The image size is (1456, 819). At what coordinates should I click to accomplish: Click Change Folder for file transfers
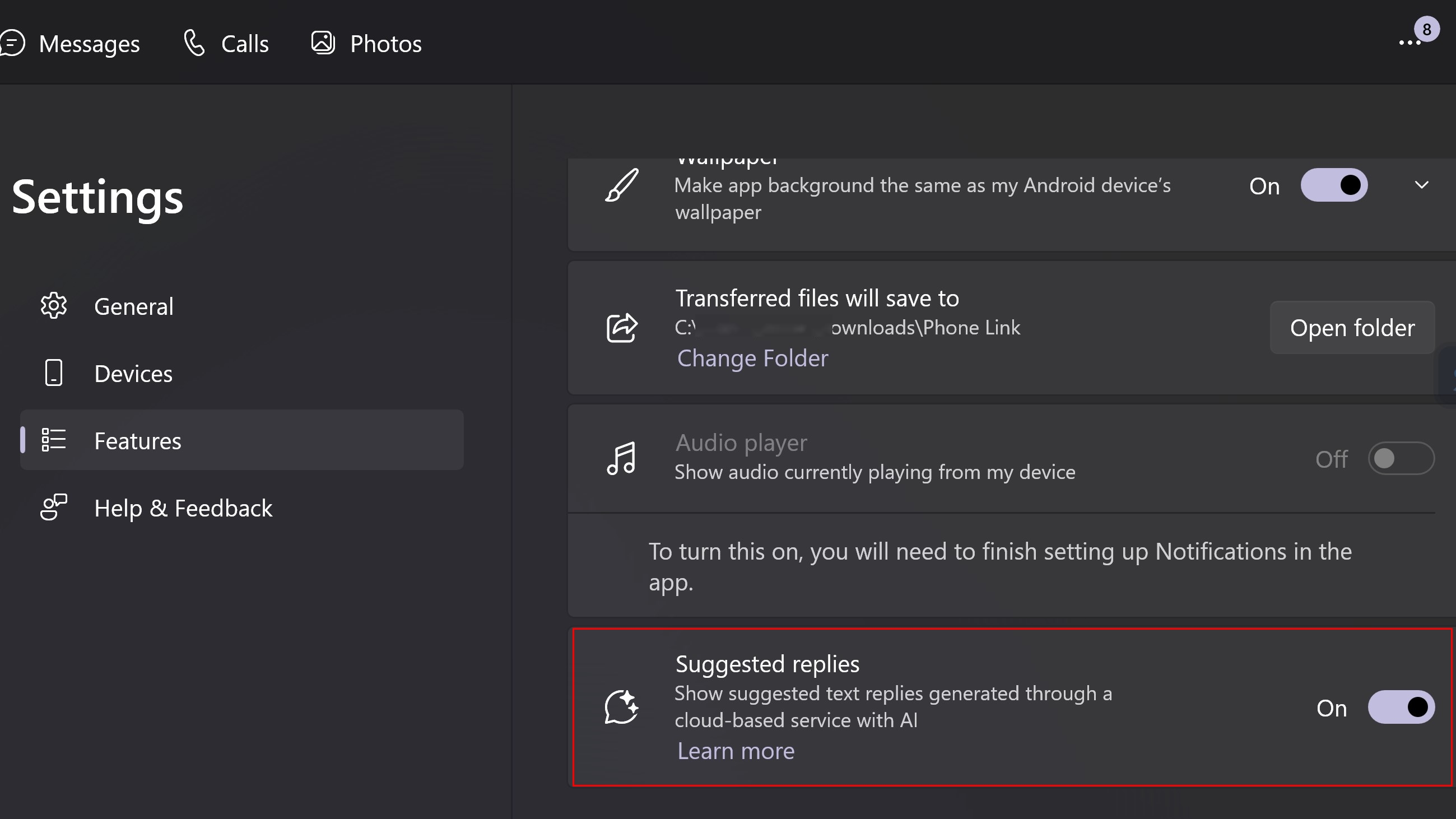pyautogui.click(x=752, y=358)
